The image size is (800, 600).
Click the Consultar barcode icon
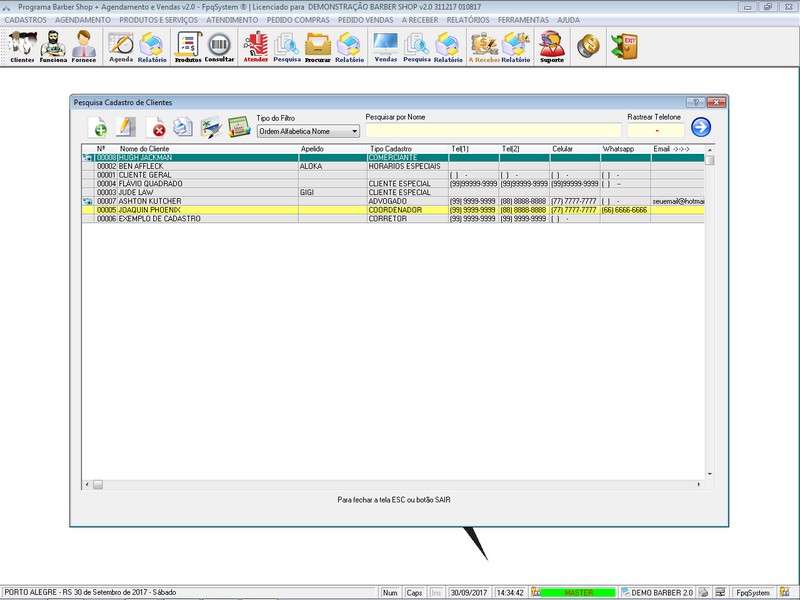click(x=219, y=47)
